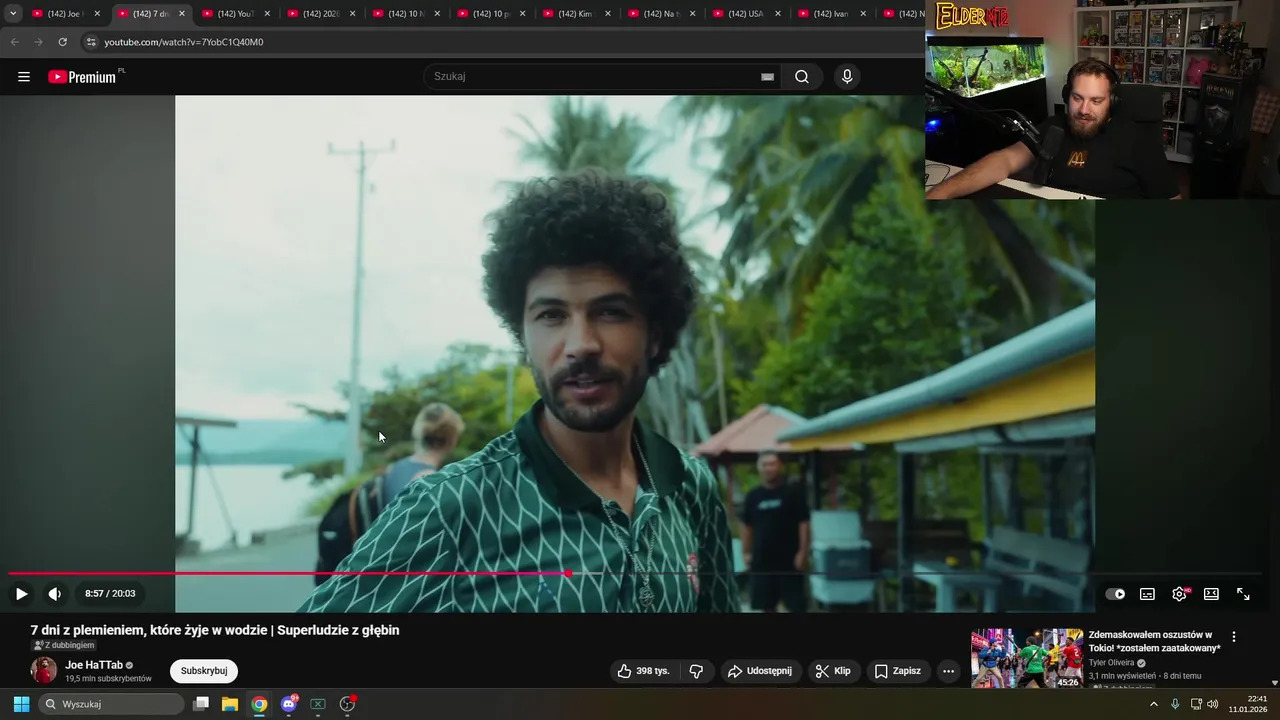This screenshot has width=1280, height=720.
Task: Open Chrome from the taskbar
Action: point(259,704)
